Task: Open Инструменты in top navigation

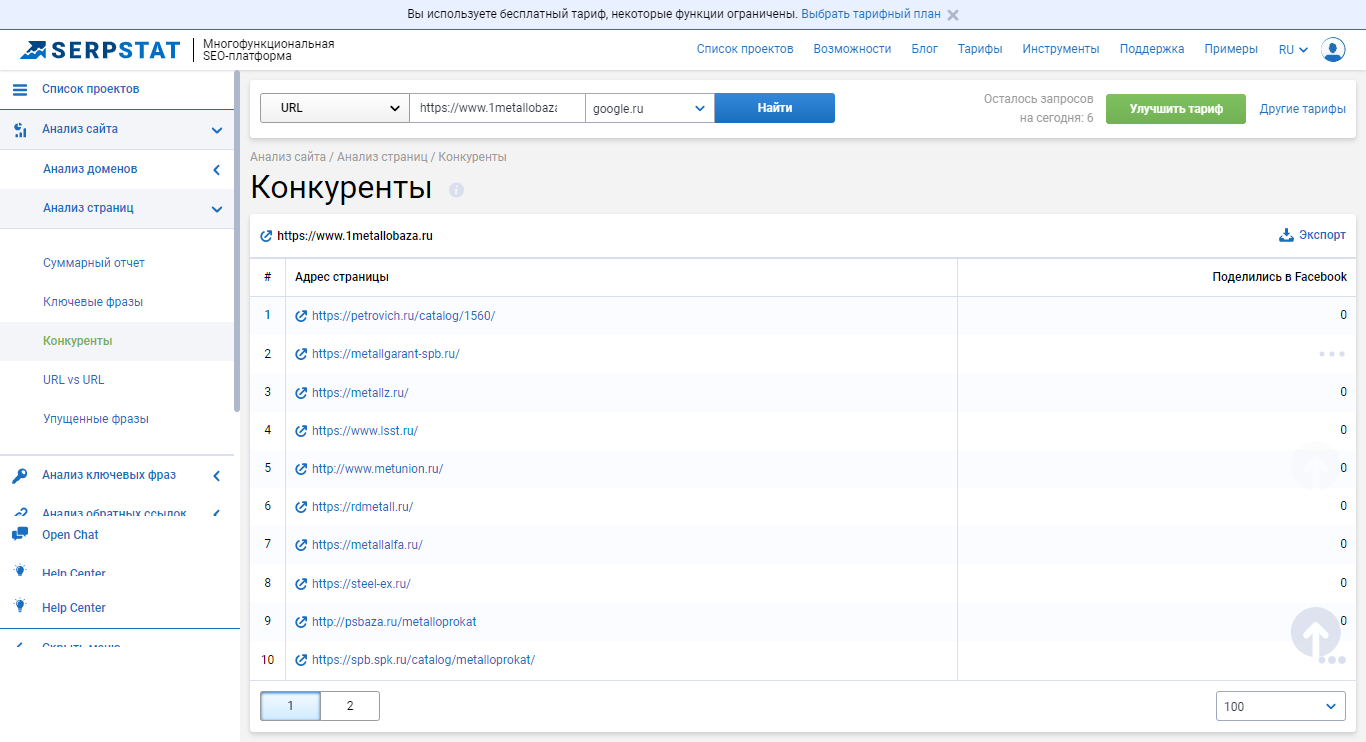Action: (x=1061, y=49)
